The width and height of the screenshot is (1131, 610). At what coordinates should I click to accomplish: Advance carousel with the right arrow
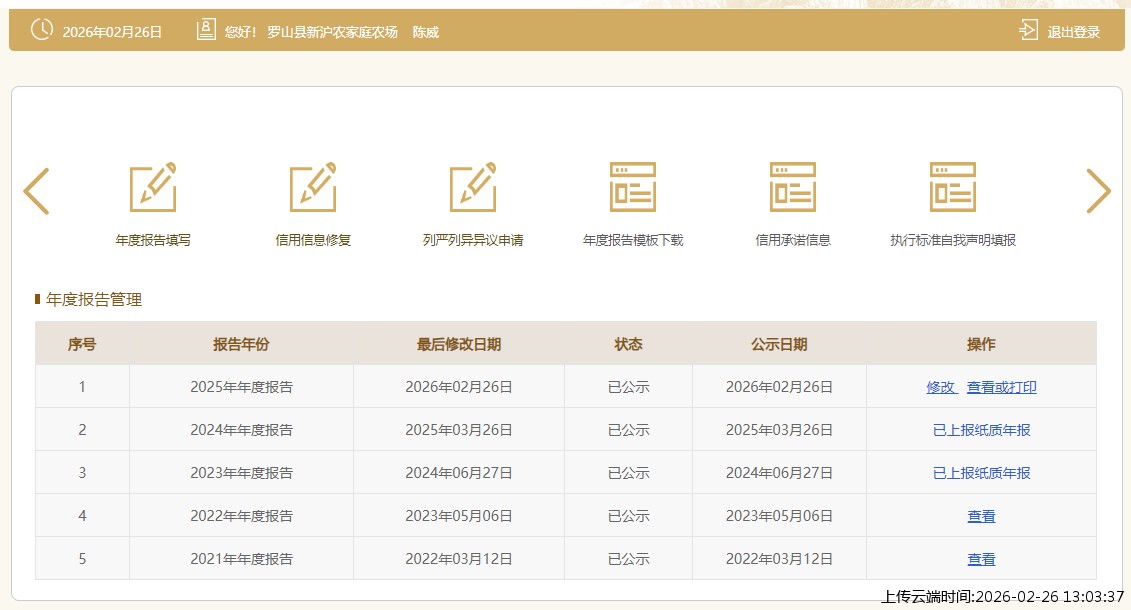pyautogui.click(x=1098, y=190)
